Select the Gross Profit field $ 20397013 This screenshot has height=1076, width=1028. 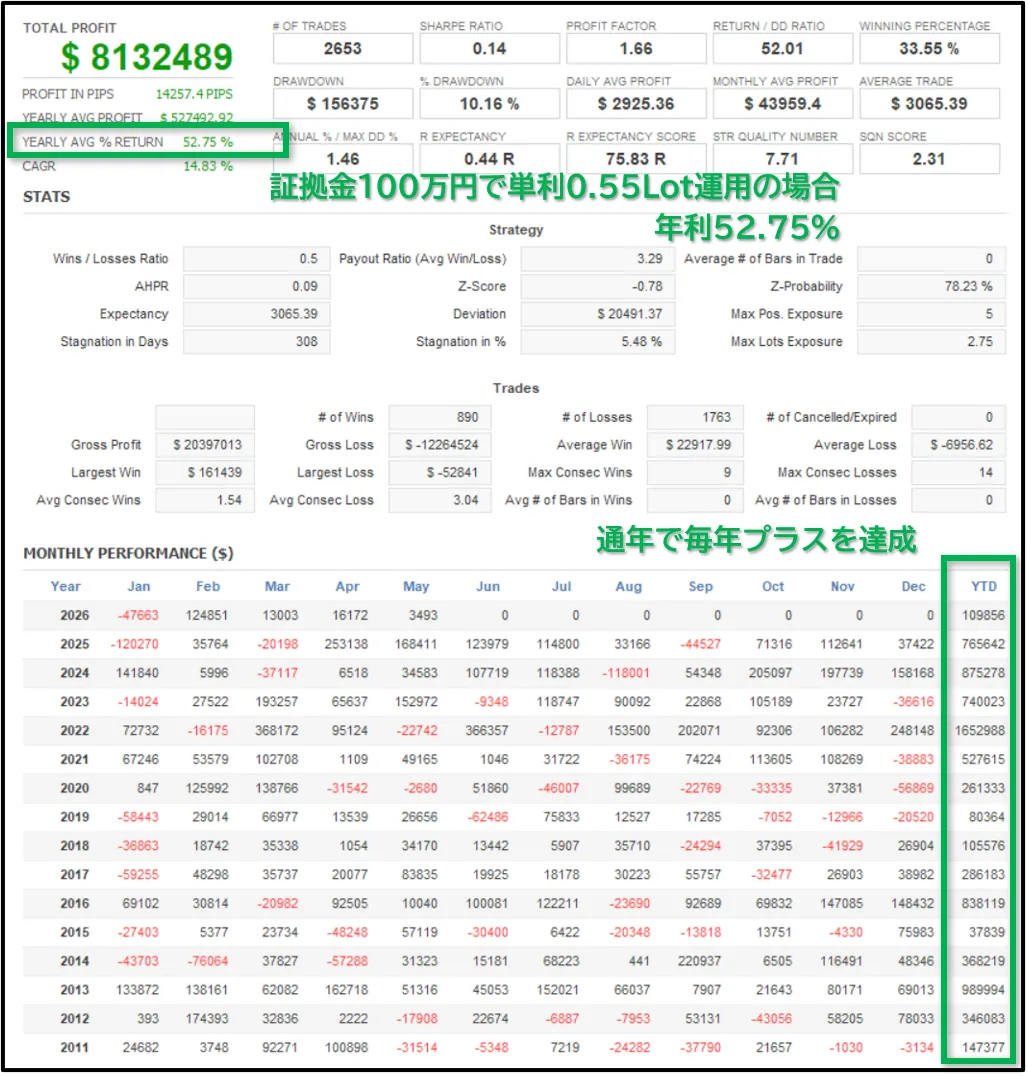(205, 445)
